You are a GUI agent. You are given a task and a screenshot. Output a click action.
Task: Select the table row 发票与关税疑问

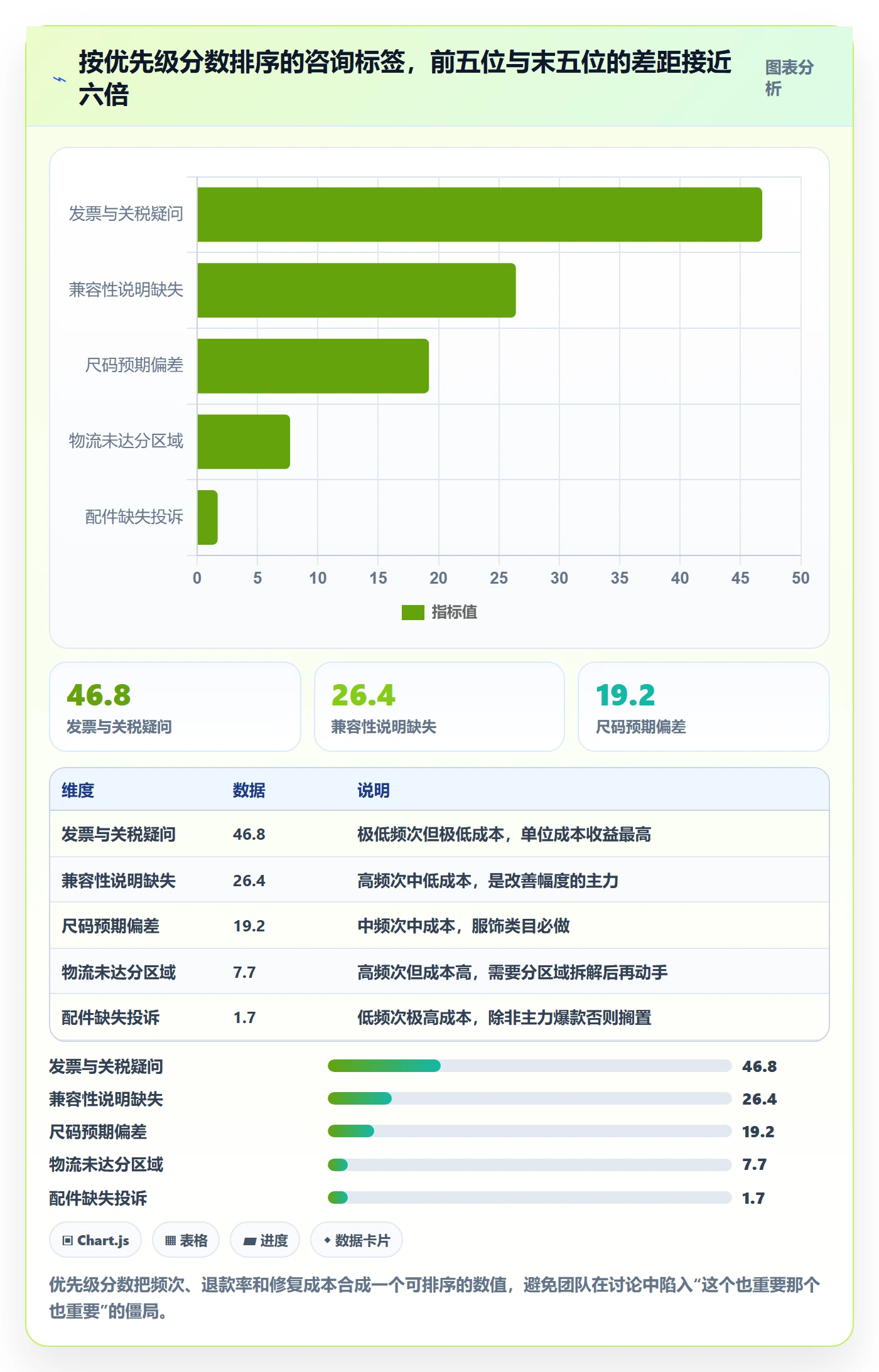point(439,834)
